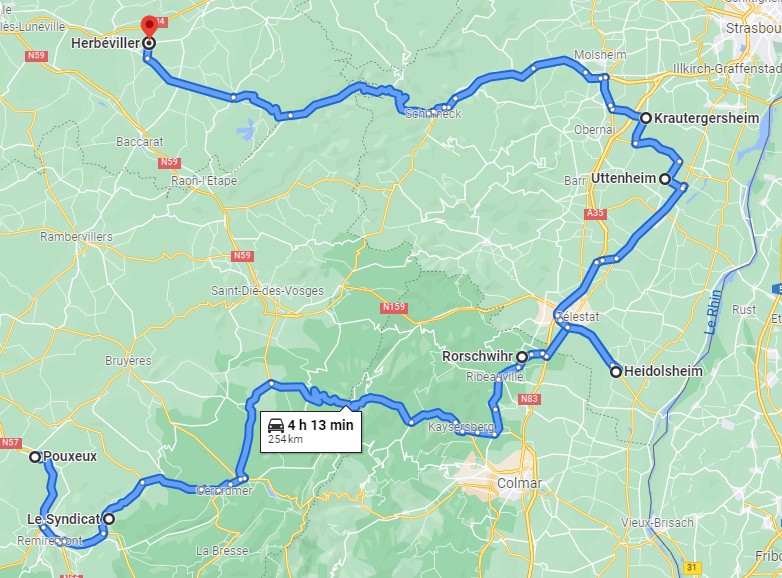Click the Saint-Dié-des-Vosges label
The height and width of the screenshot is (578, 782).
point(267,291)
